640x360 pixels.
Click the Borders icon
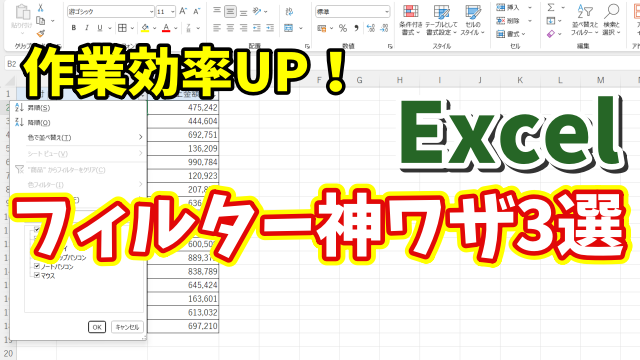[x=122, y=28]
